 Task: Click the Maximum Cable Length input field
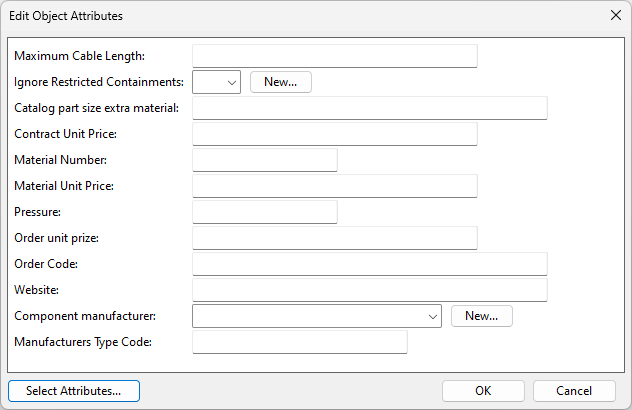(334, 56)
